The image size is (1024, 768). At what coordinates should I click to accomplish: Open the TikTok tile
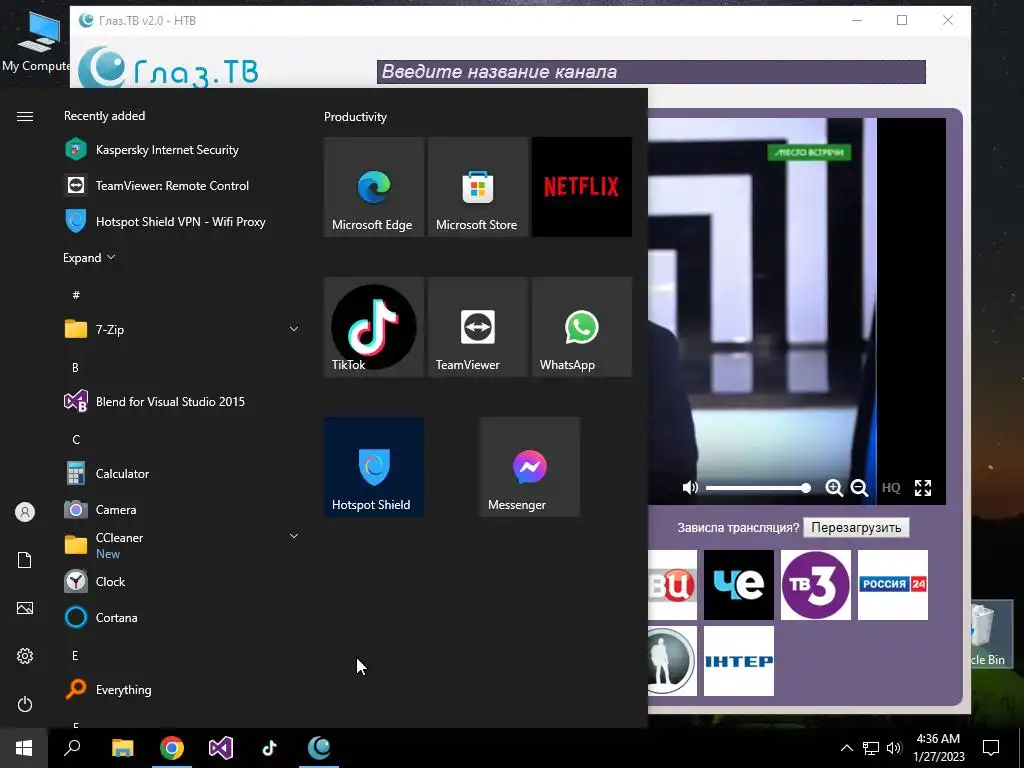[x=374, y=327]
